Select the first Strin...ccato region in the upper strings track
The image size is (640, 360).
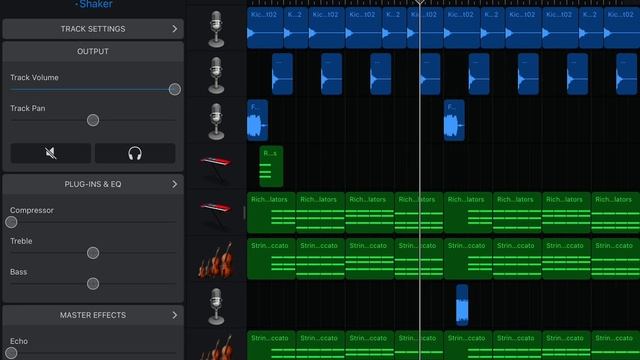(x=271, y=258)
